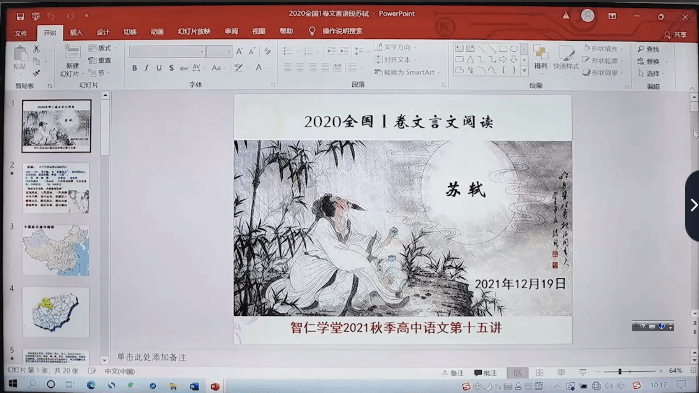
Task: Expand the shapes gallery more arrow
Action: pyautogui.click(x=524, y=70)
